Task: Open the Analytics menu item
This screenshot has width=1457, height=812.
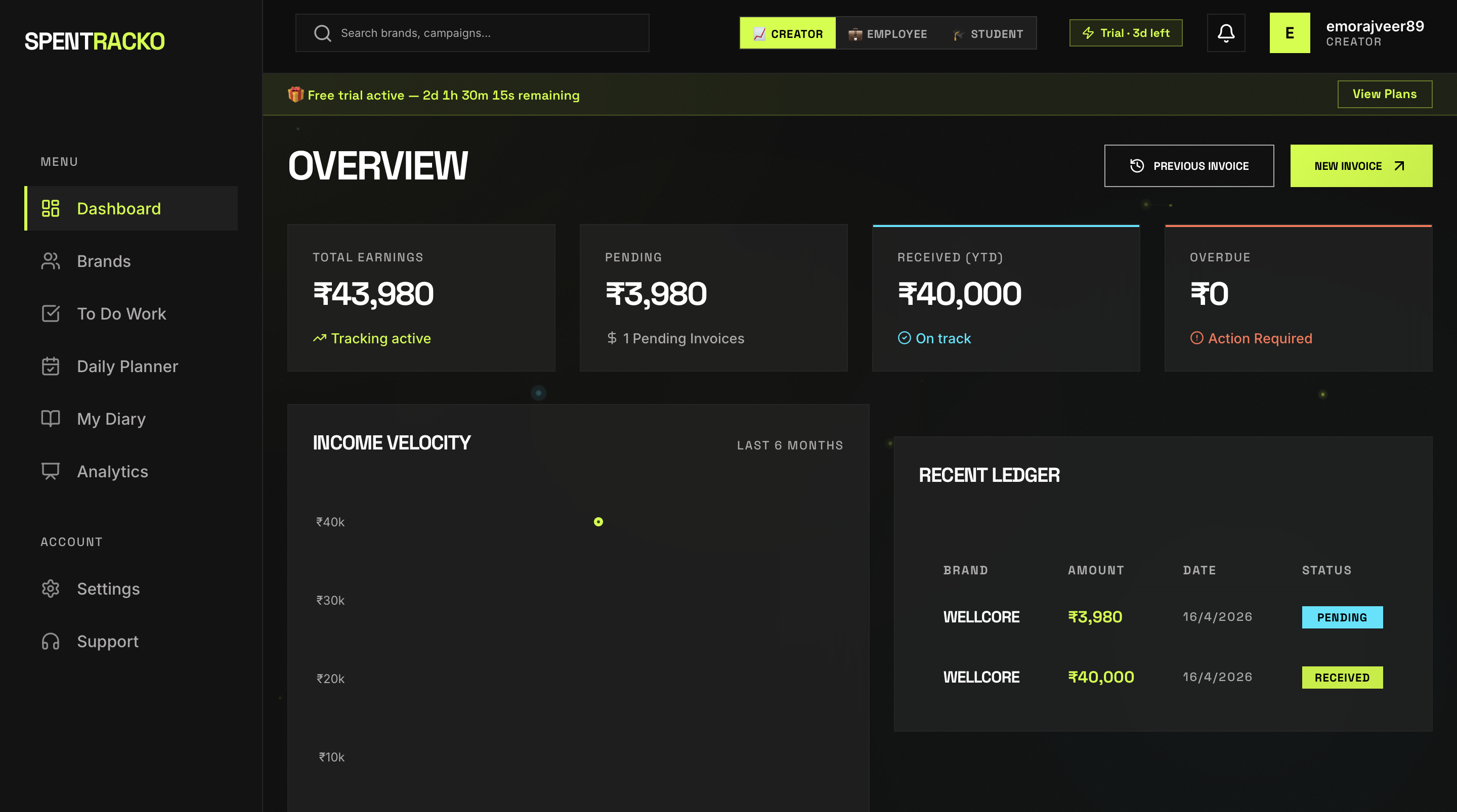Action: (112, 472)
